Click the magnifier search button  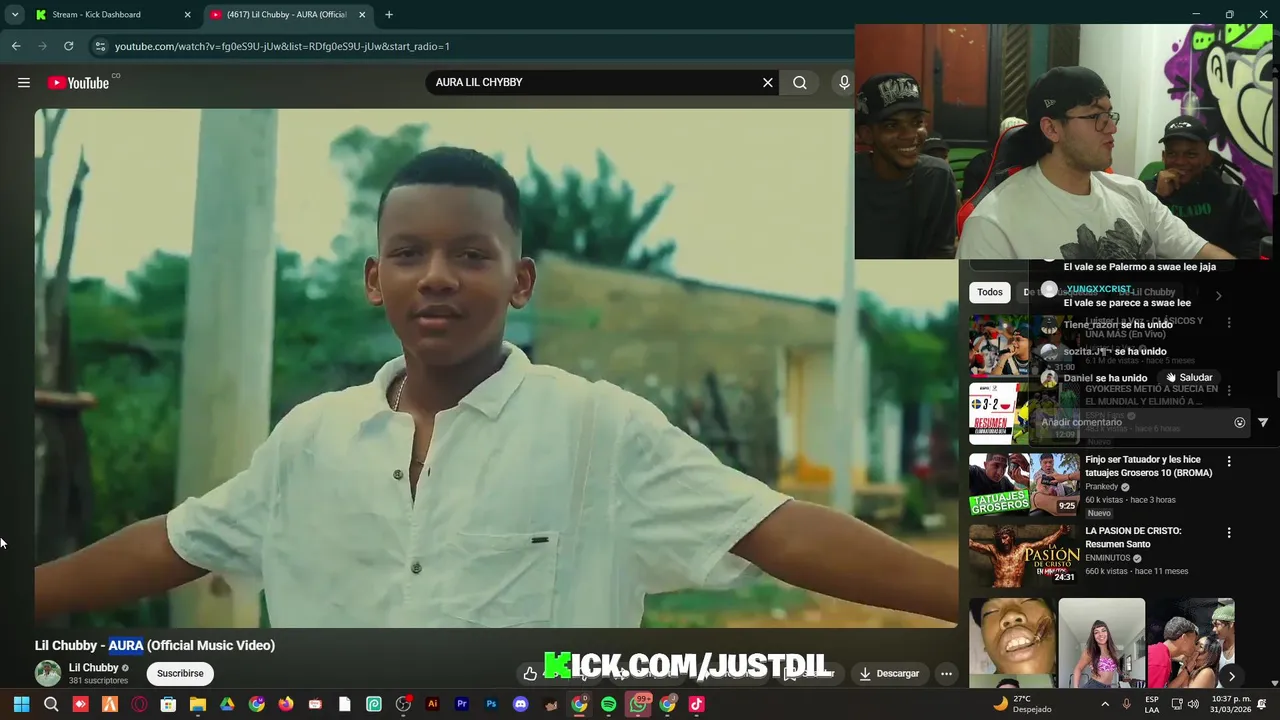pos(800,83)
